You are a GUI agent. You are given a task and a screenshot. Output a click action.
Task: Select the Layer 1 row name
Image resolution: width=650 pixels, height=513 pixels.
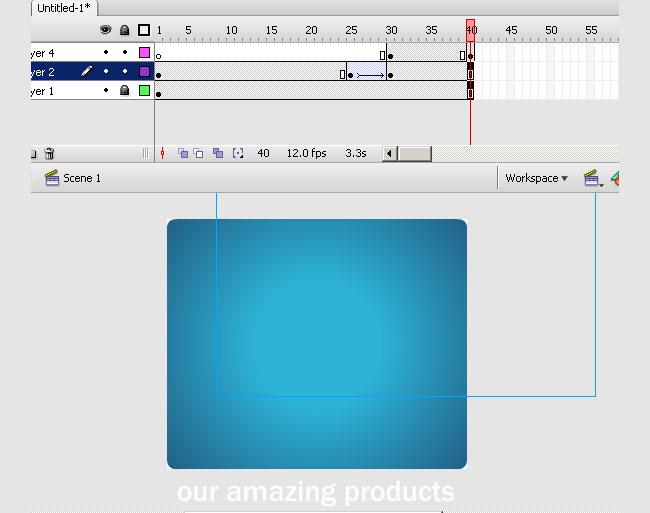(x=42, y=91)
